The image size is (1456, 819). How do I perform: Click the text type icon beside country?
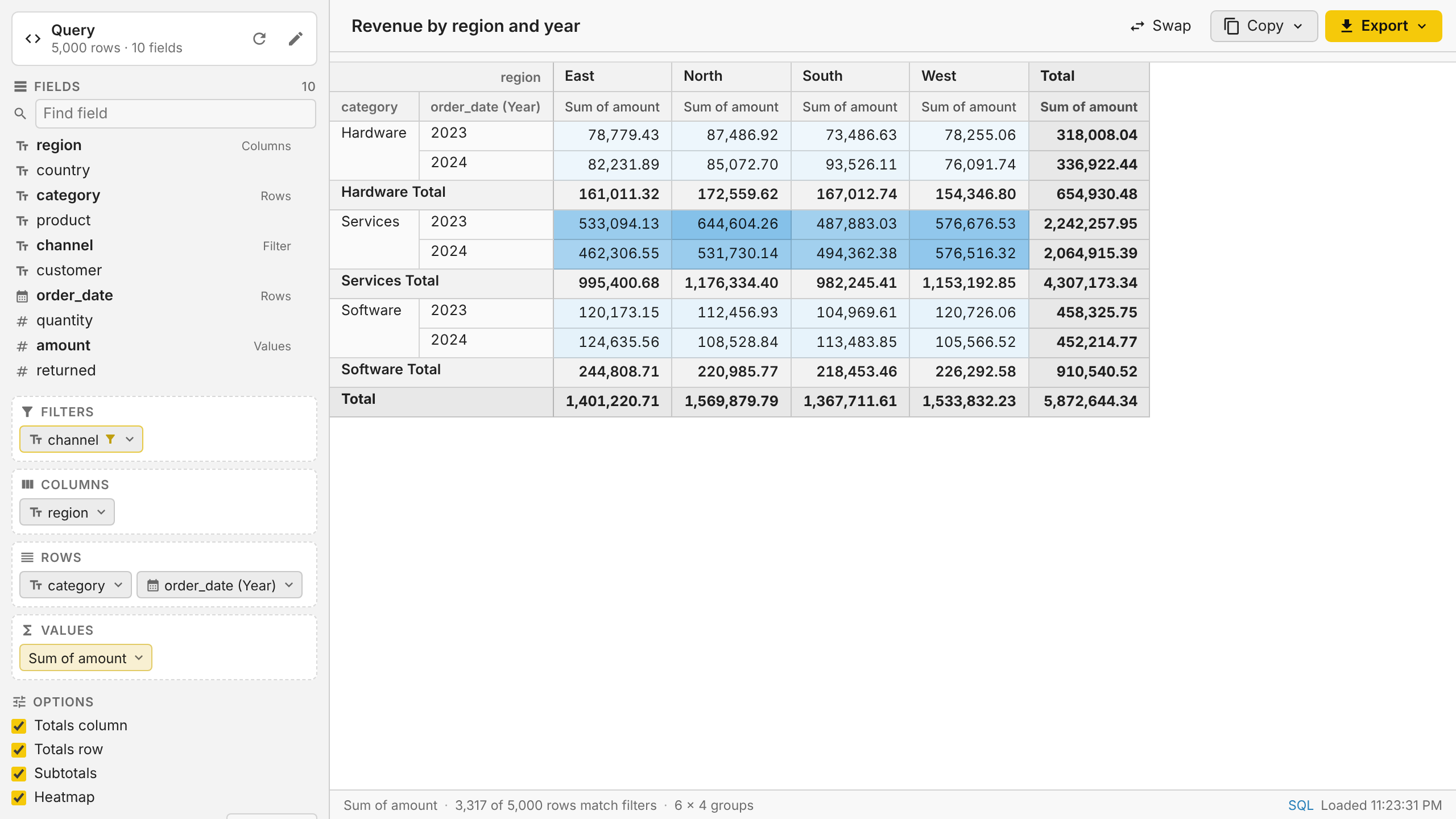22,171
